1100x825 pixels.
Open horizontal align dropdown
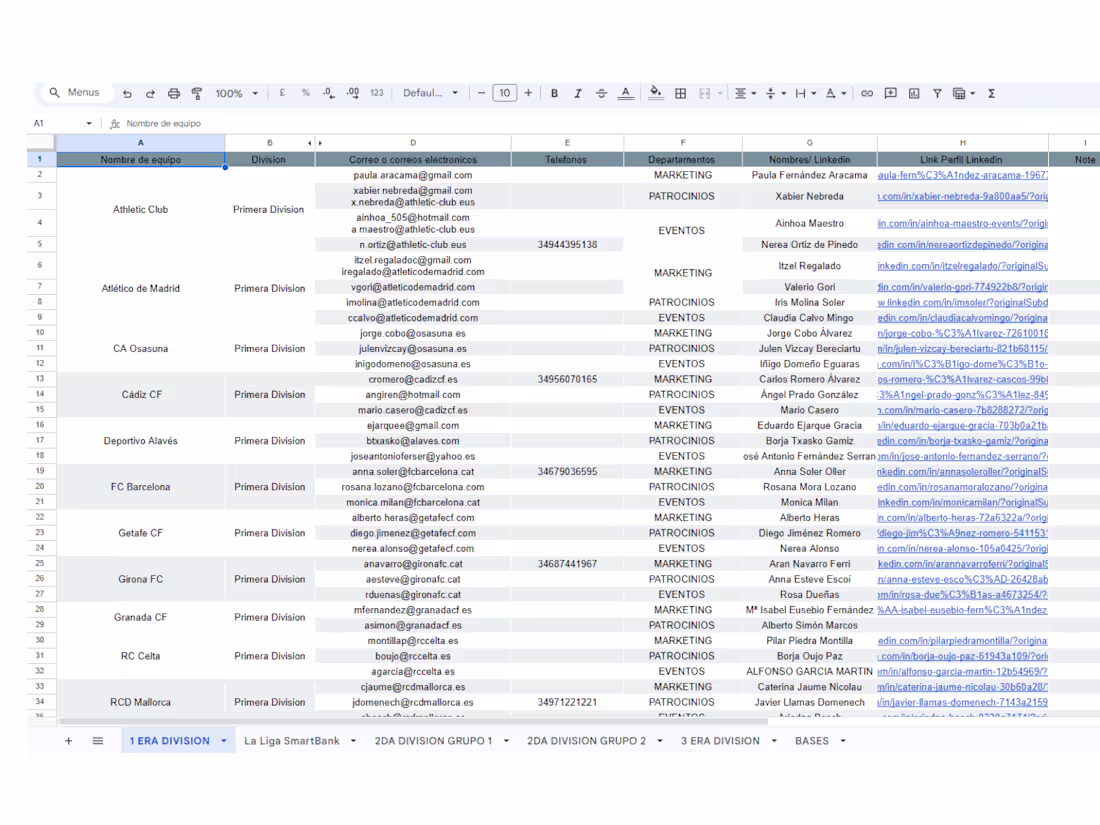point(745,93)
